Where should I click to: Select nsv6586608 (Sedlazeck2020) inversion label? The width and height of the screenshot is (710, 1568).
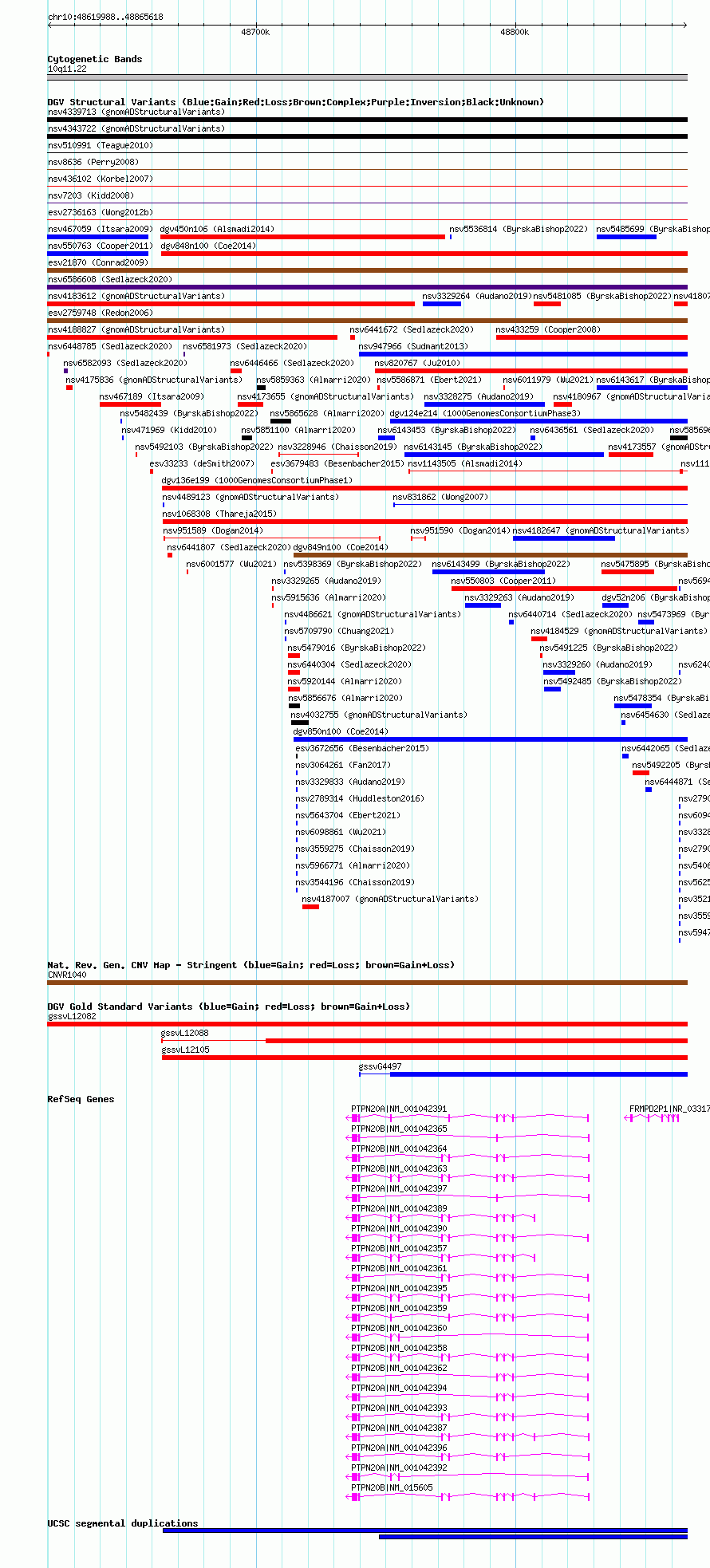point(110,279)
